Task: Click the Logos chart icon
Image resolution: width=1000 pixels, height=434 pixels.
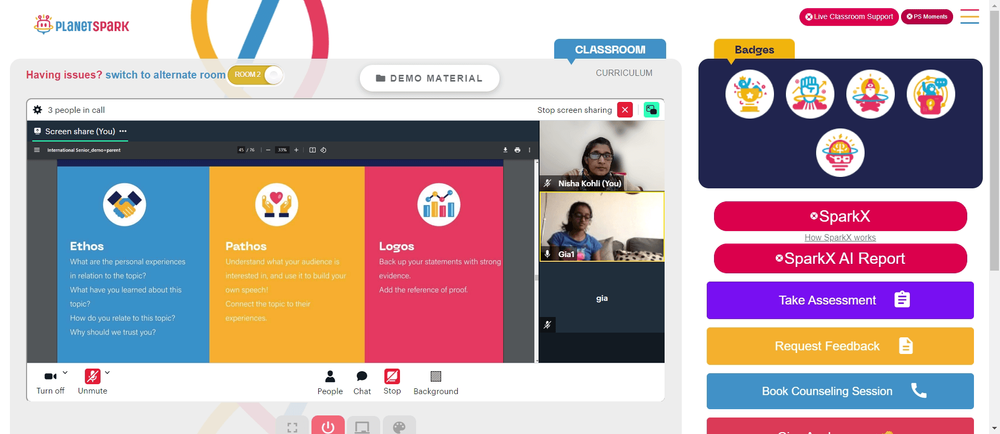Action: click(x=439, y=205)
